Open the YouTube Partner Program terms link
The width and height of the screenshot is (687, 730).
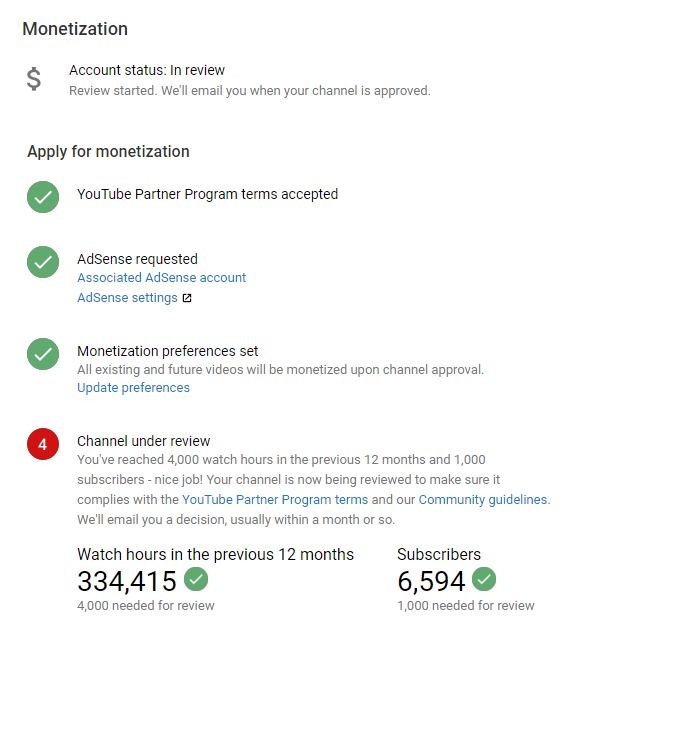click(x=275, y=499)
